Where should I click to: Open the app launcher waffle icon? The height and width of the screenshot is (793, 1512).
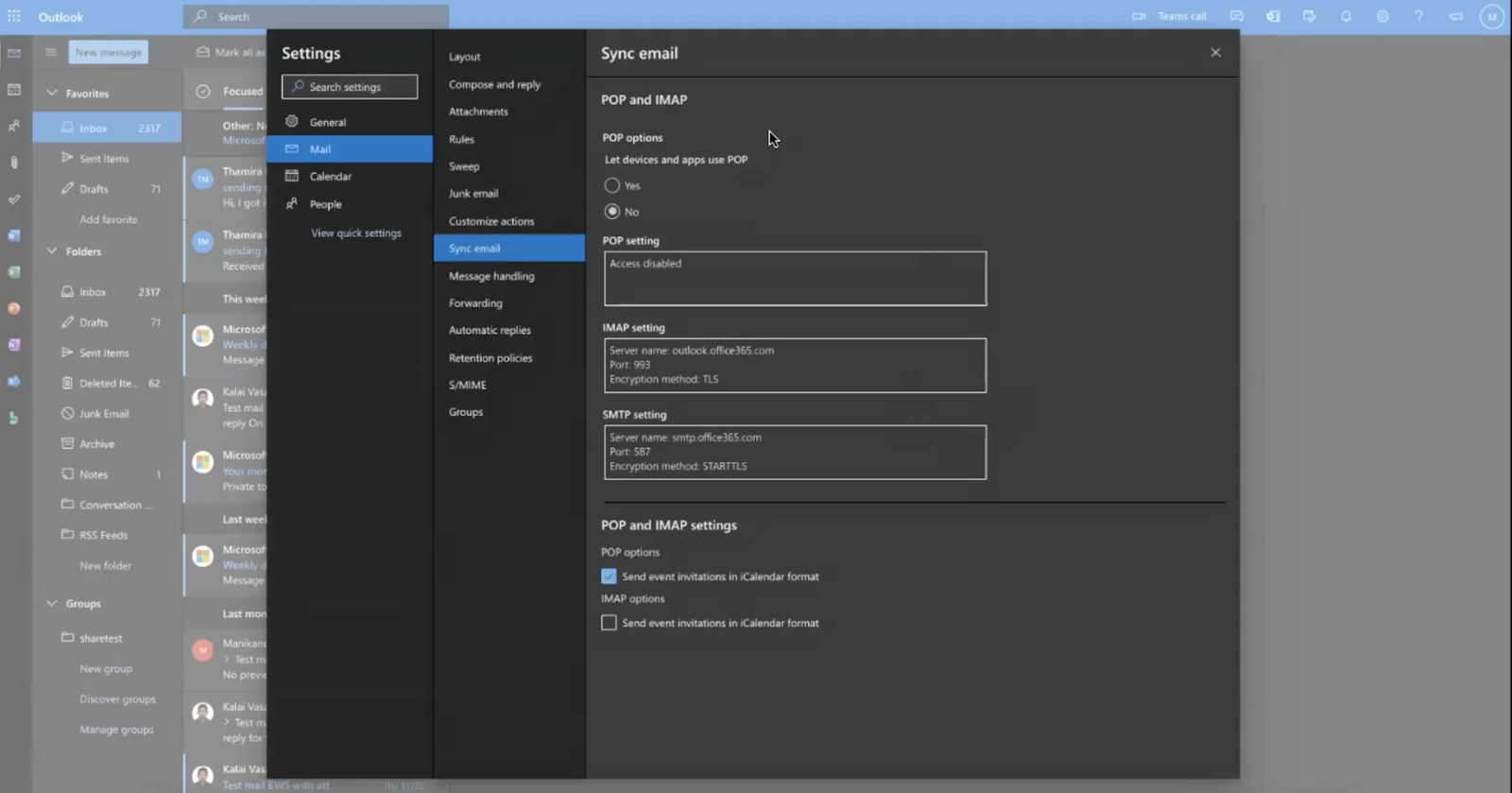click(14, 16)
